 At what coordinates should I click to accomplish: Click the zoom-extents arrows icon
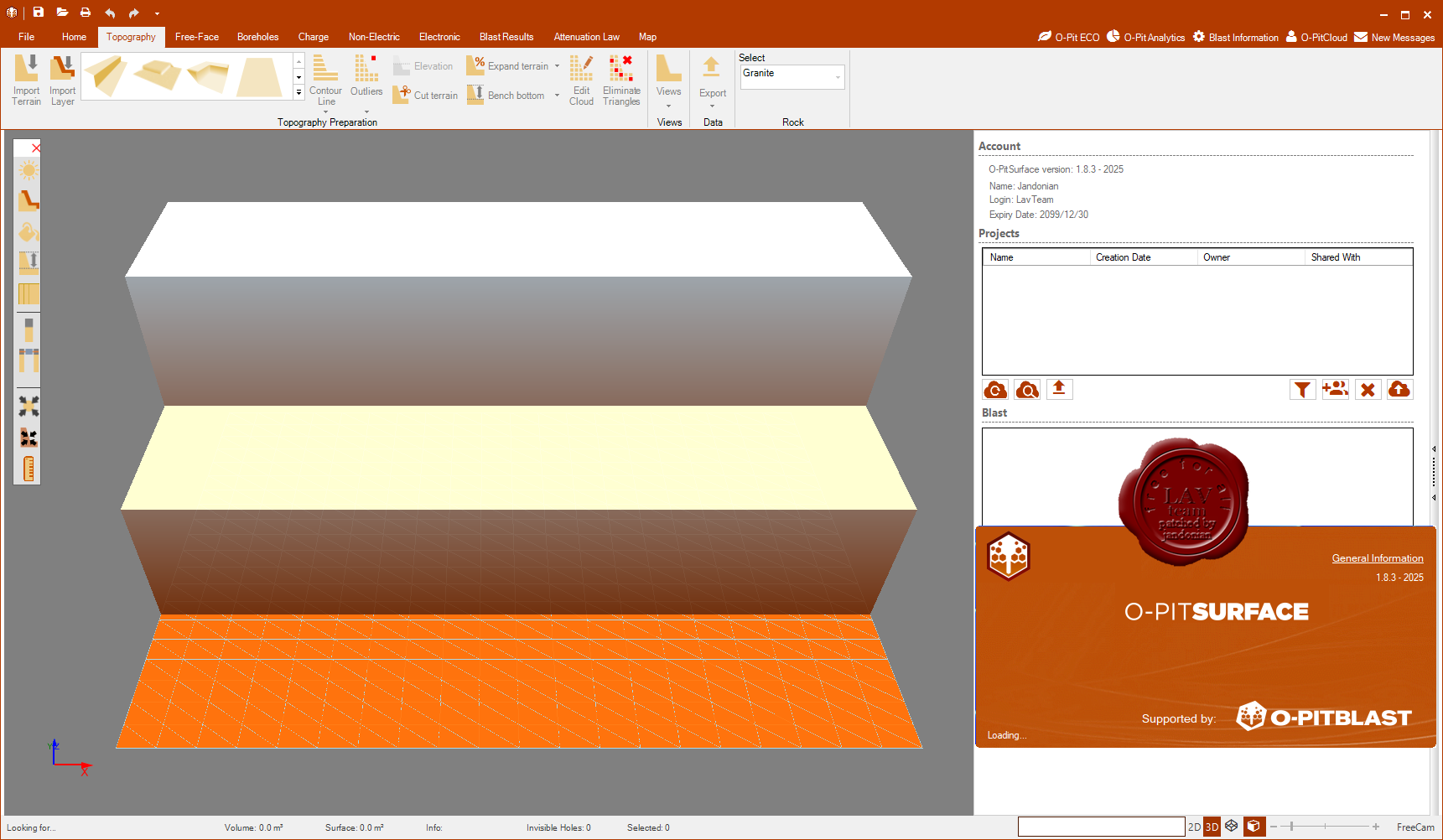click(x=29, y=407)
